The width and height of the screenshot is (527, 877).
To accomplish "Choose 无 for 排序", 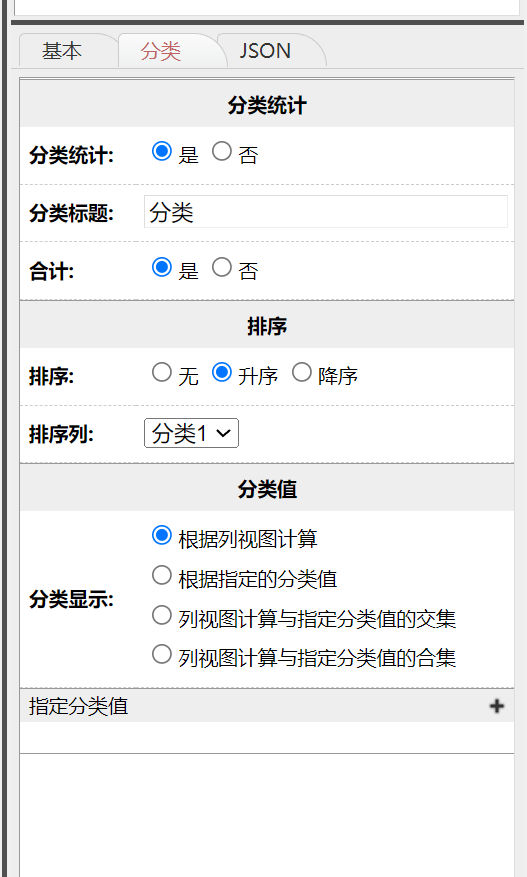I will click(162, 372).
